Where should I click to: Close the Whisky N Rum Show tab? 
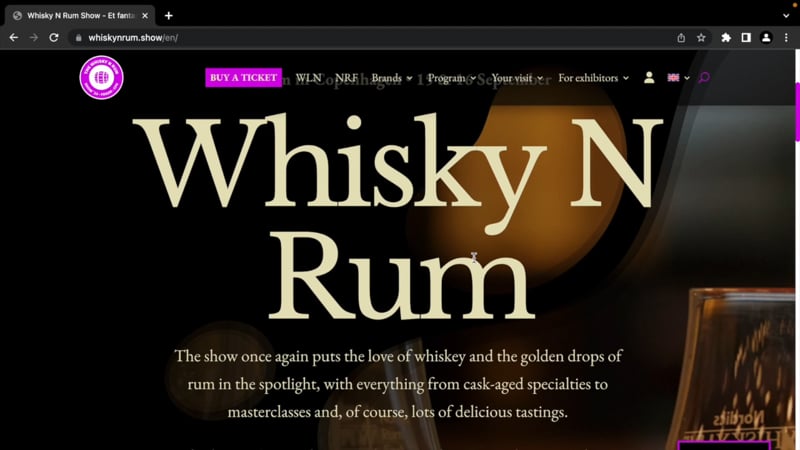click(x=145, y=16)
